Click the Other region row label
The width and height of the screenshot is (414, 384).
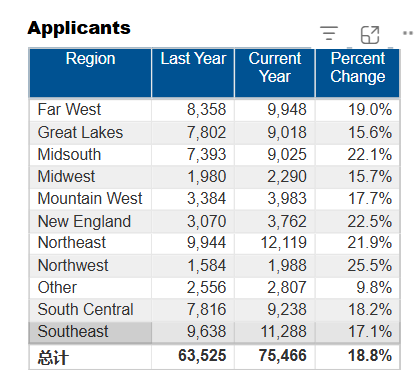pos(57,288)
